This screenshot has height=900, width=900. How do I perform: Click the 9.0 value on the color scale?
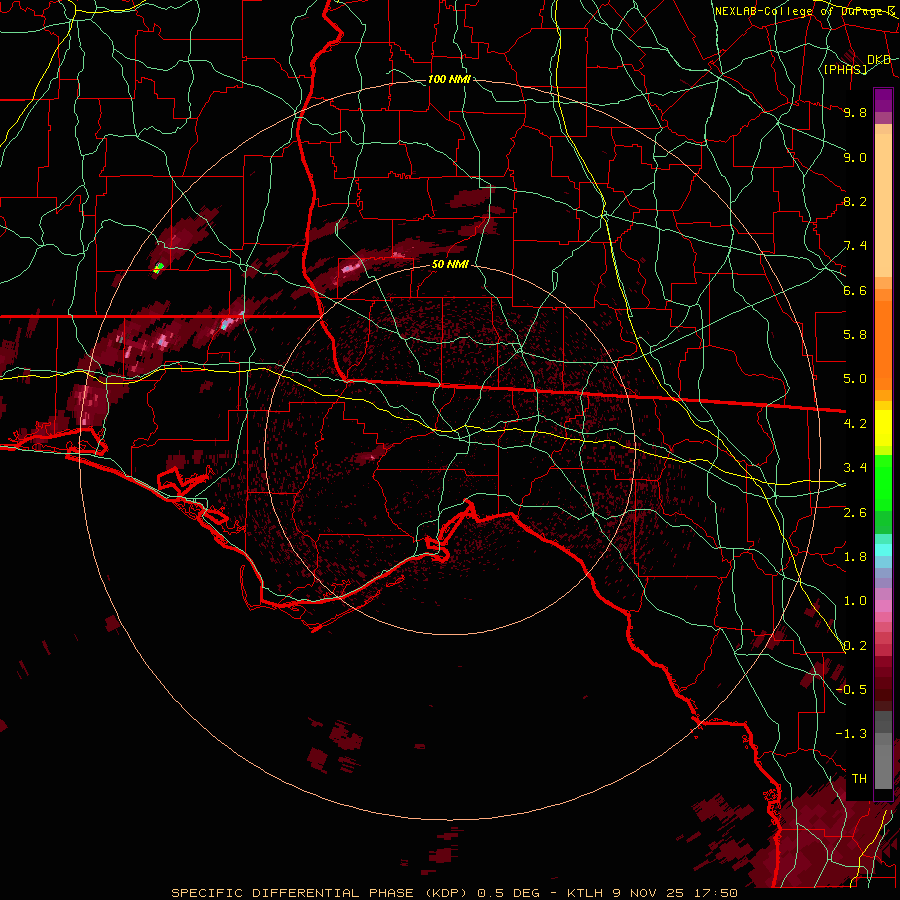pyautogui.click(x=855, y=157)
